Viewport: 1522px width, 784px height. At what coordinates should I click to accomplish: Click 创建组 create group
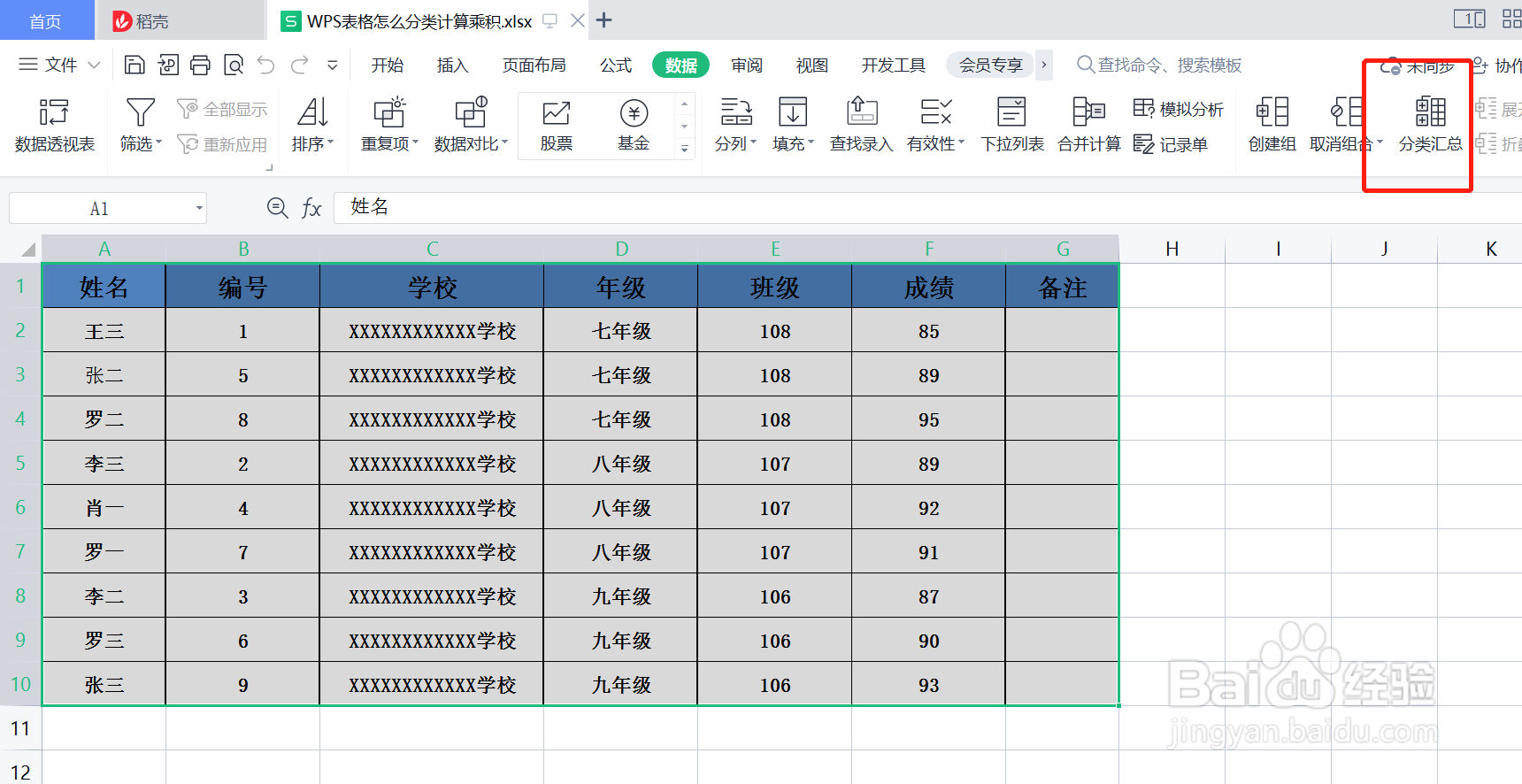(x=1272, y=125)
